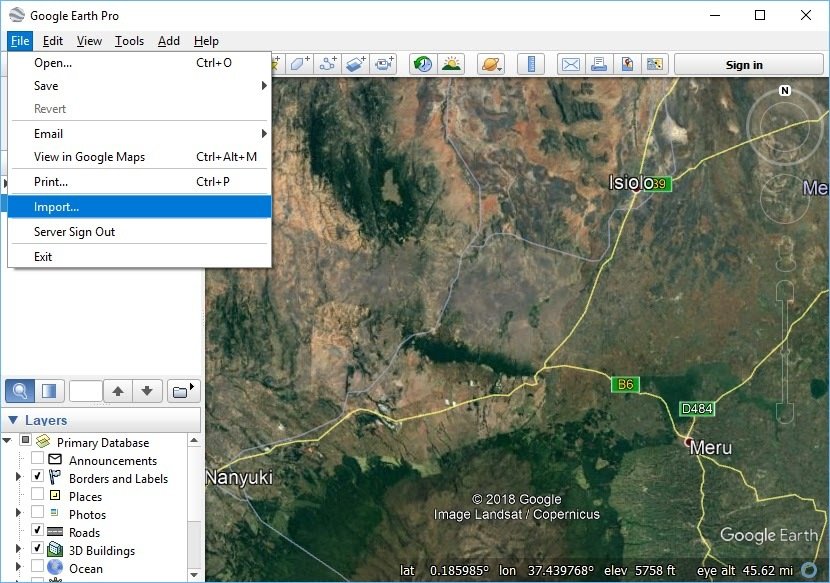The width and height of the screenshot is (830, 583).
Task: Enable the Photos layer checkbox
Action: tap(38, 512)
